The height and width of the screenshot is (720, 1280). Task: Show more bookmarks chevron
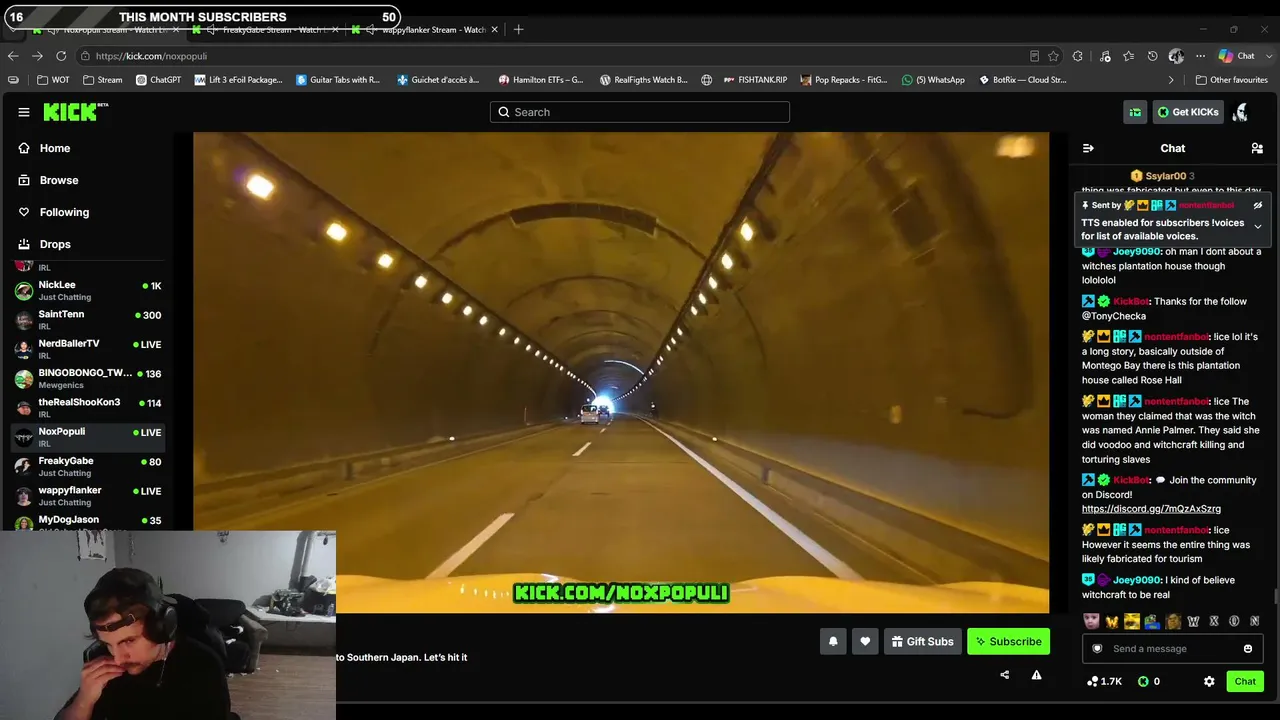(1171, 80)
